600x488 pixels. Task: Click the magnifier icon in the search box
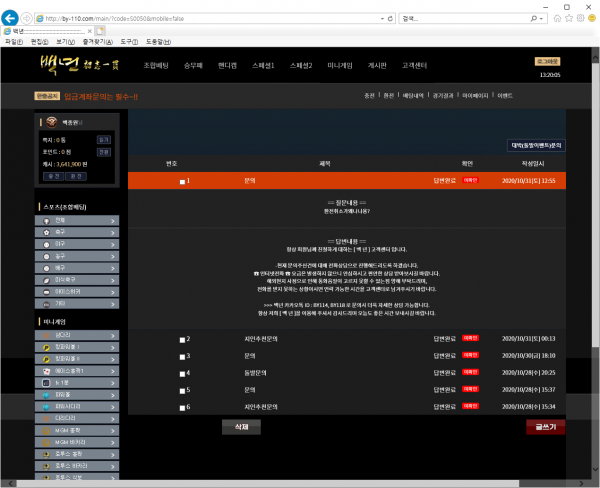pyautogui.click(x=533, y=18)
